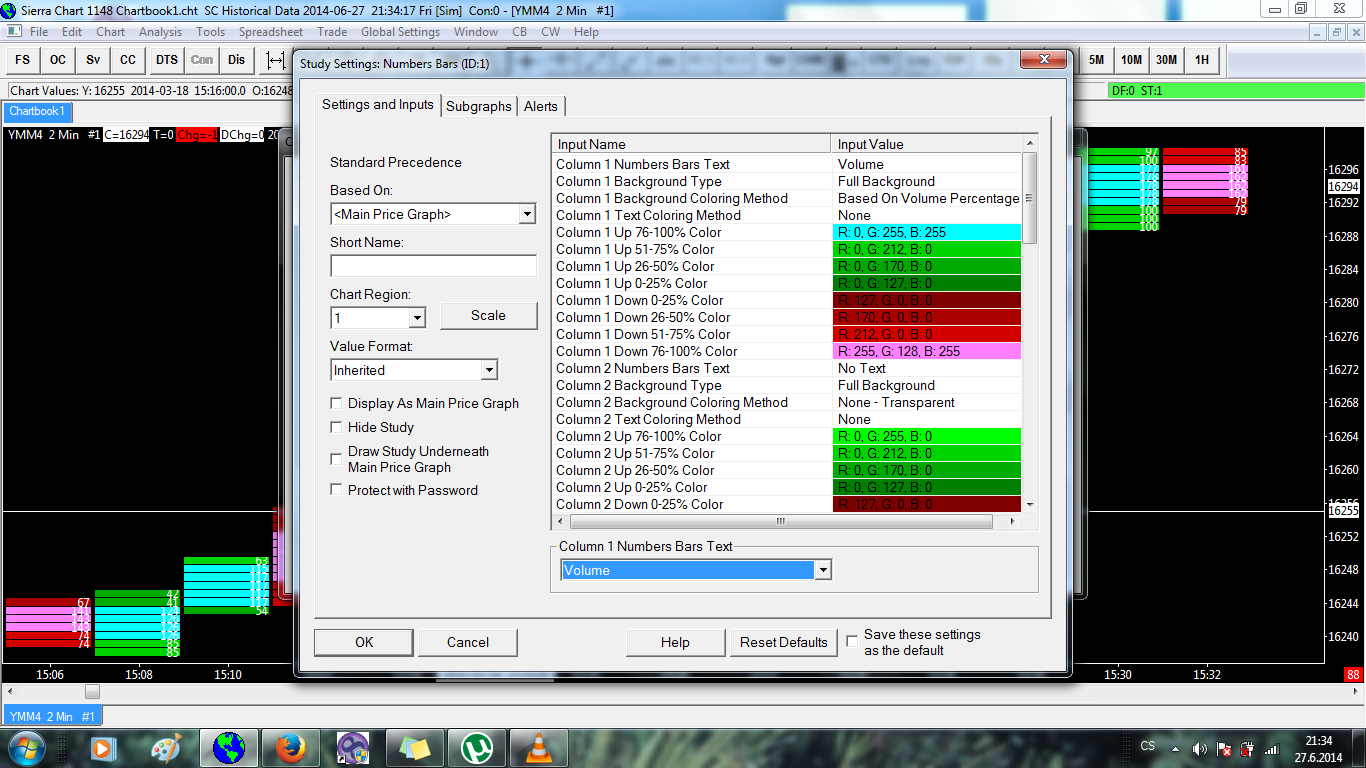
Task: Open the Alerts tab
Action: [541, 106]
